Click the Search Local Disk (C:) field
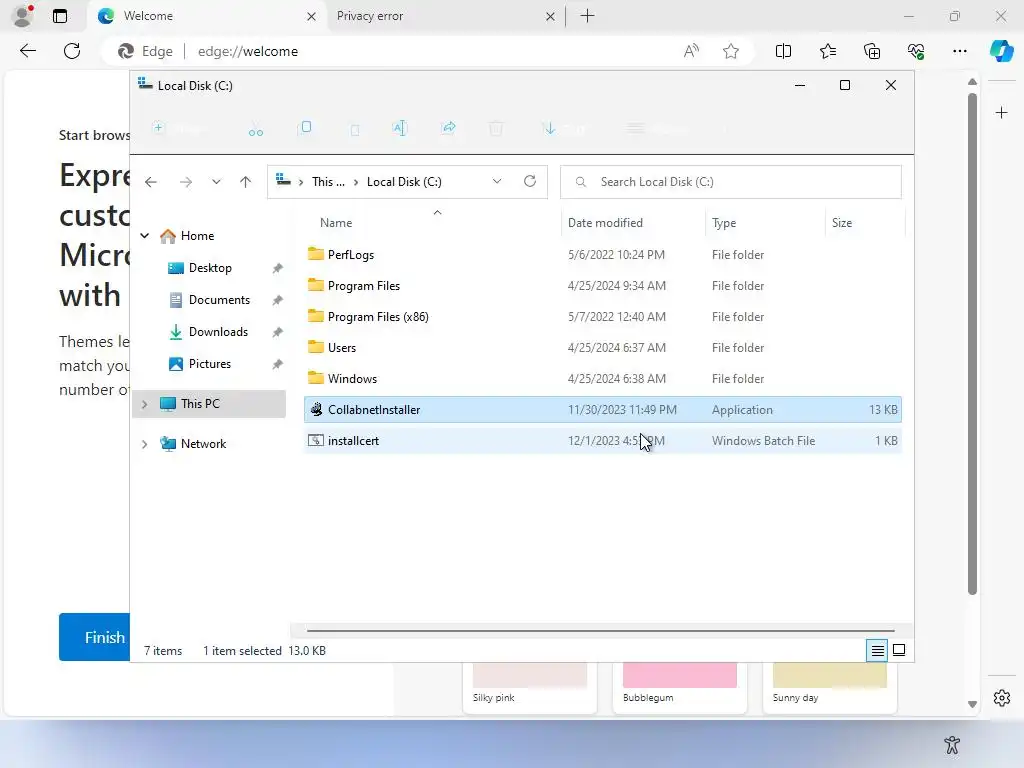The image size is (1024, 768). click(x=730, y=182)
